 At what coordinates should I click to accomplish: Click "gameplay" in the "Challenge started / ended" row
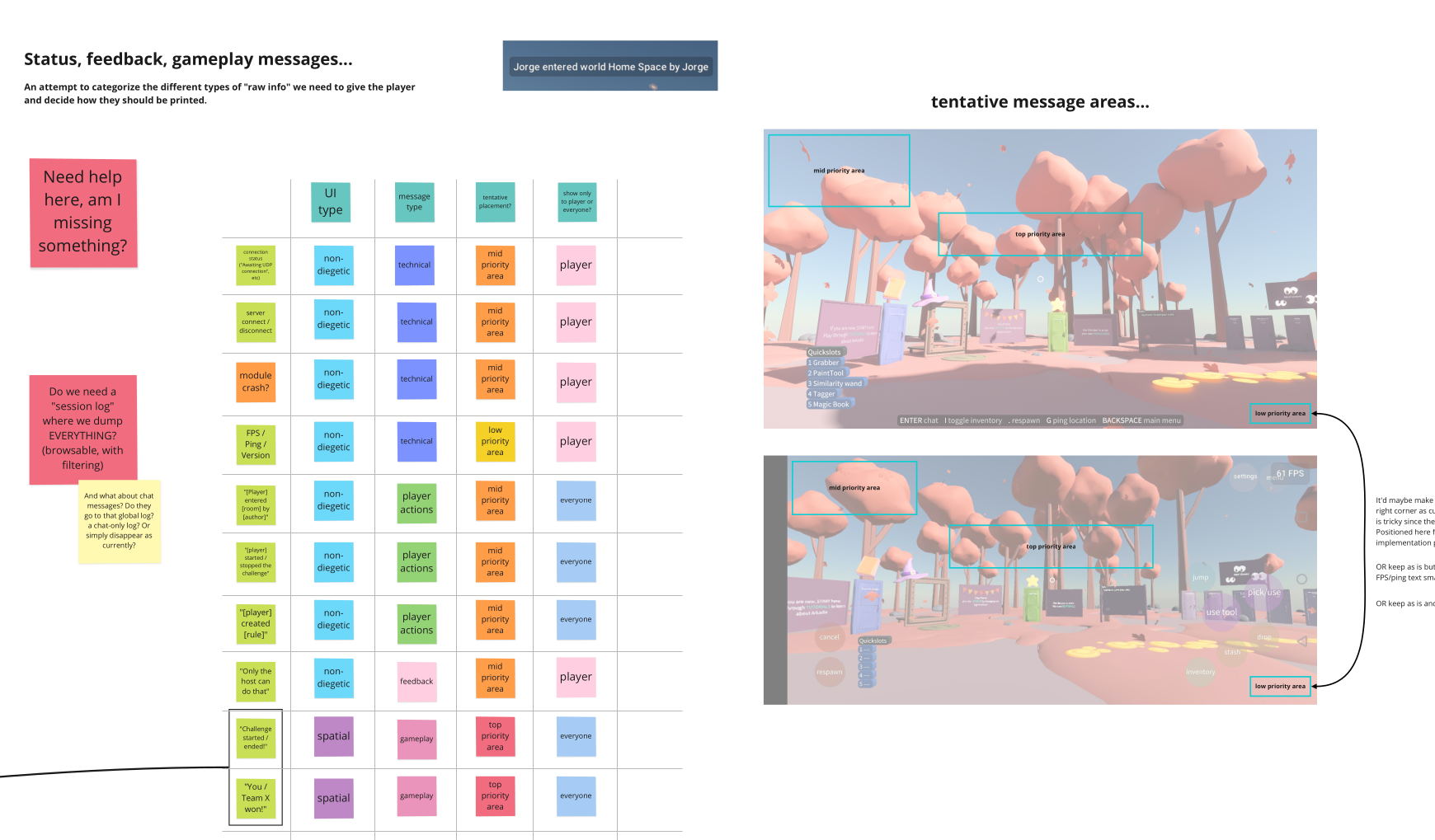416,739
